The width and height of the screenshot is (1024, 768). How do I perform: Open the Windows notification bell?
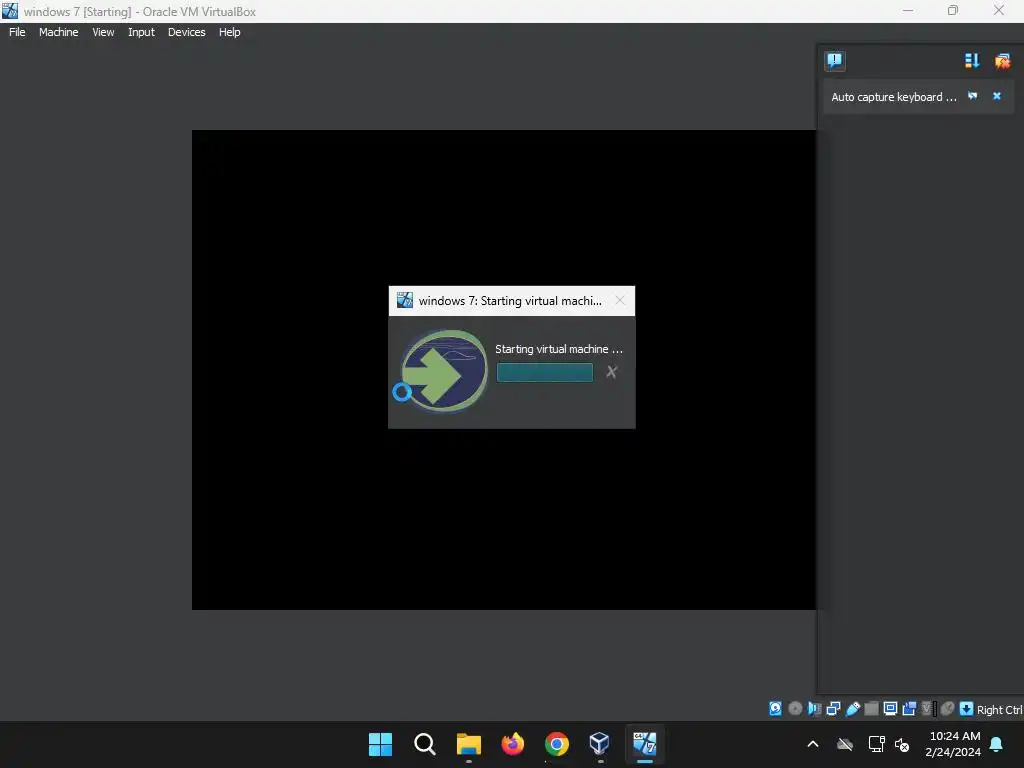click(x=997, y=744)
